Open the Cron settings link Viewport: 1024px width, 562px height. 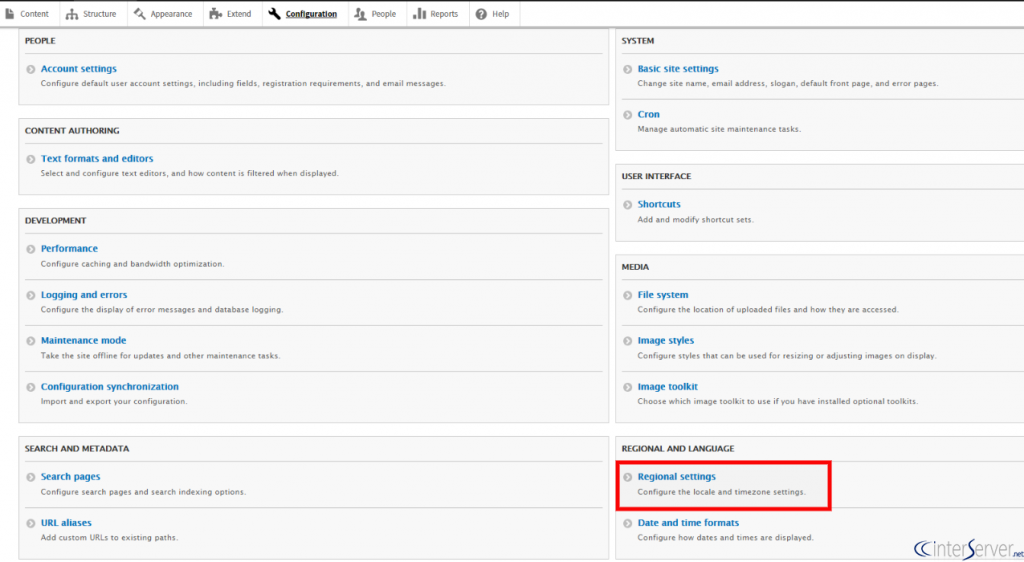coord(648,114)
